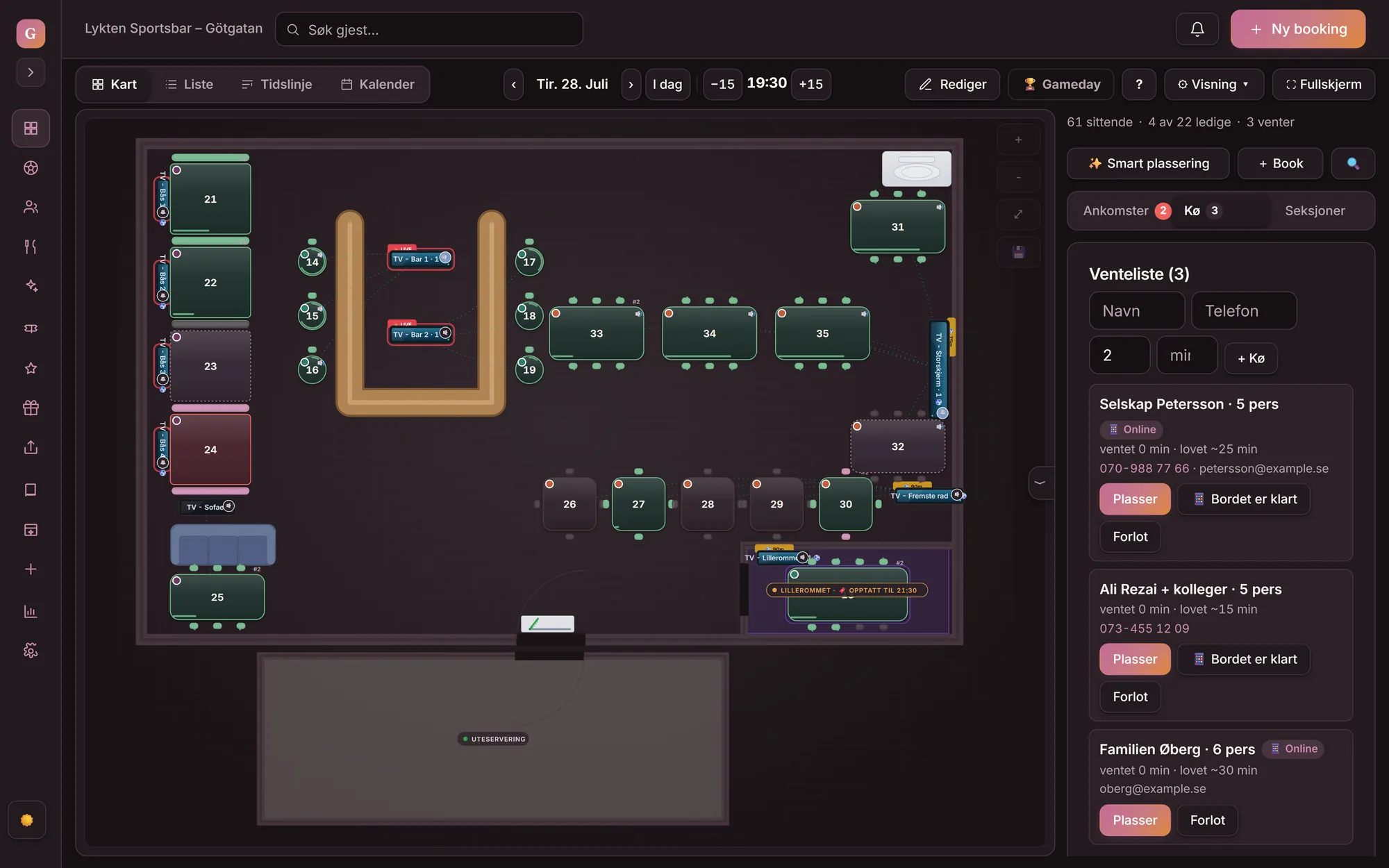Open the ticket icon in sidebar
The width and height of the screenshot is (1389, 868).
[31, 328]
